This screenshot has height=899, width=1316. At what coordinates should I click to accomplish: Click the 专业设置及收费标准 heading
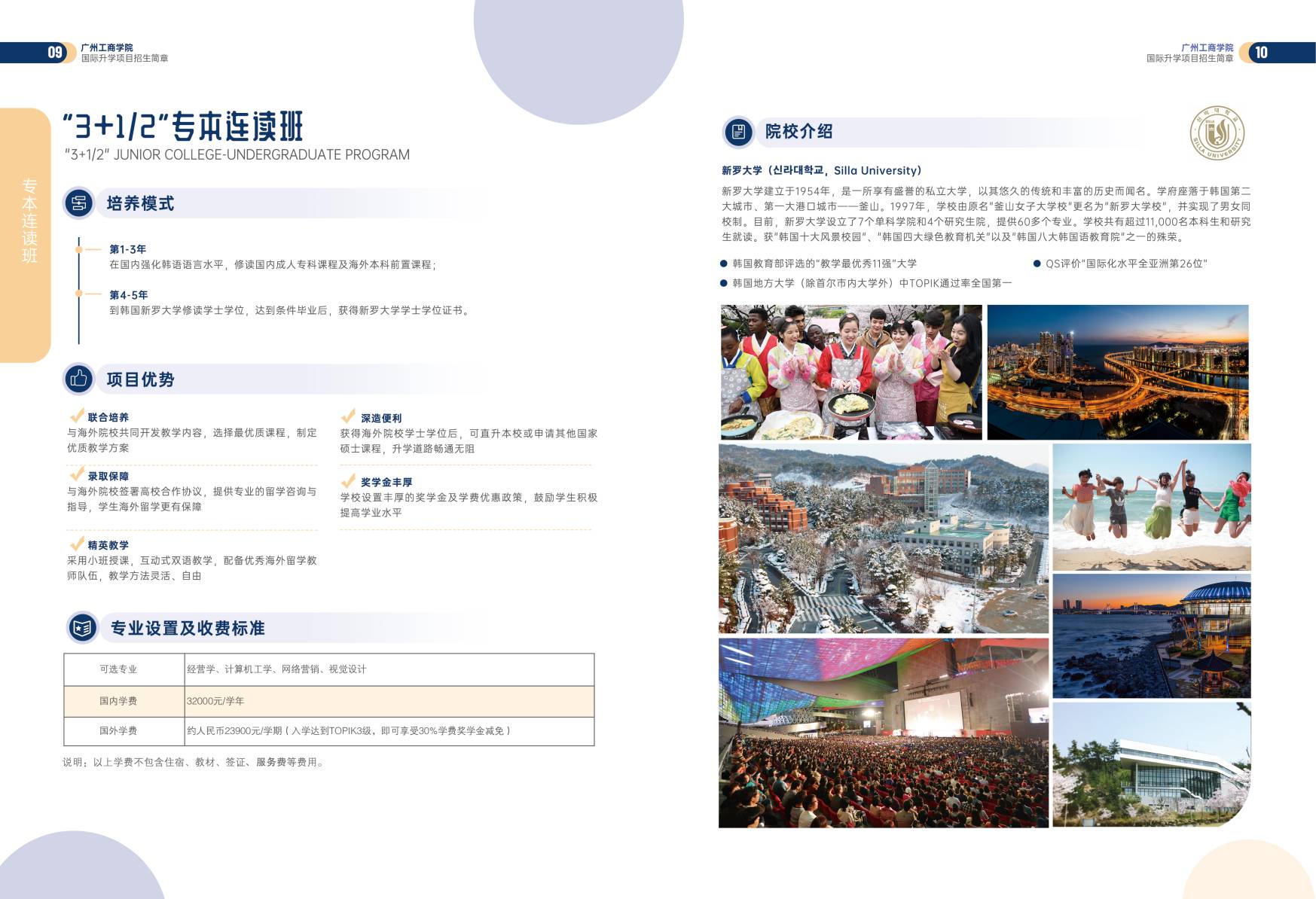tap(188, 628)
